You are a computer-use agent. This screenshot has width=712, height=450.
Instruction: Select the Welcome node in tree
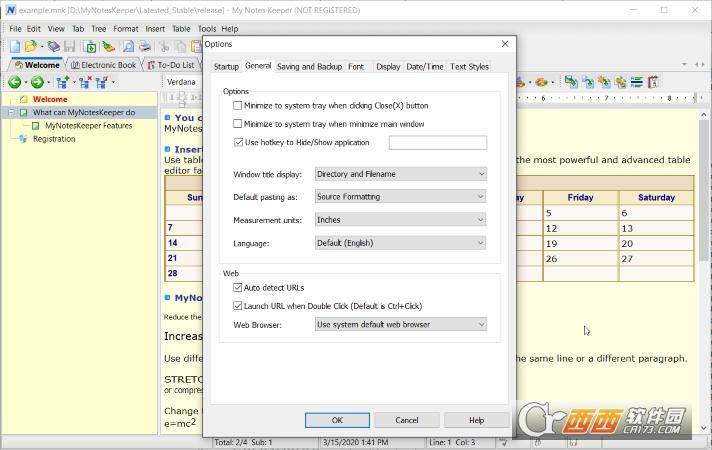(x=50, y=99)
